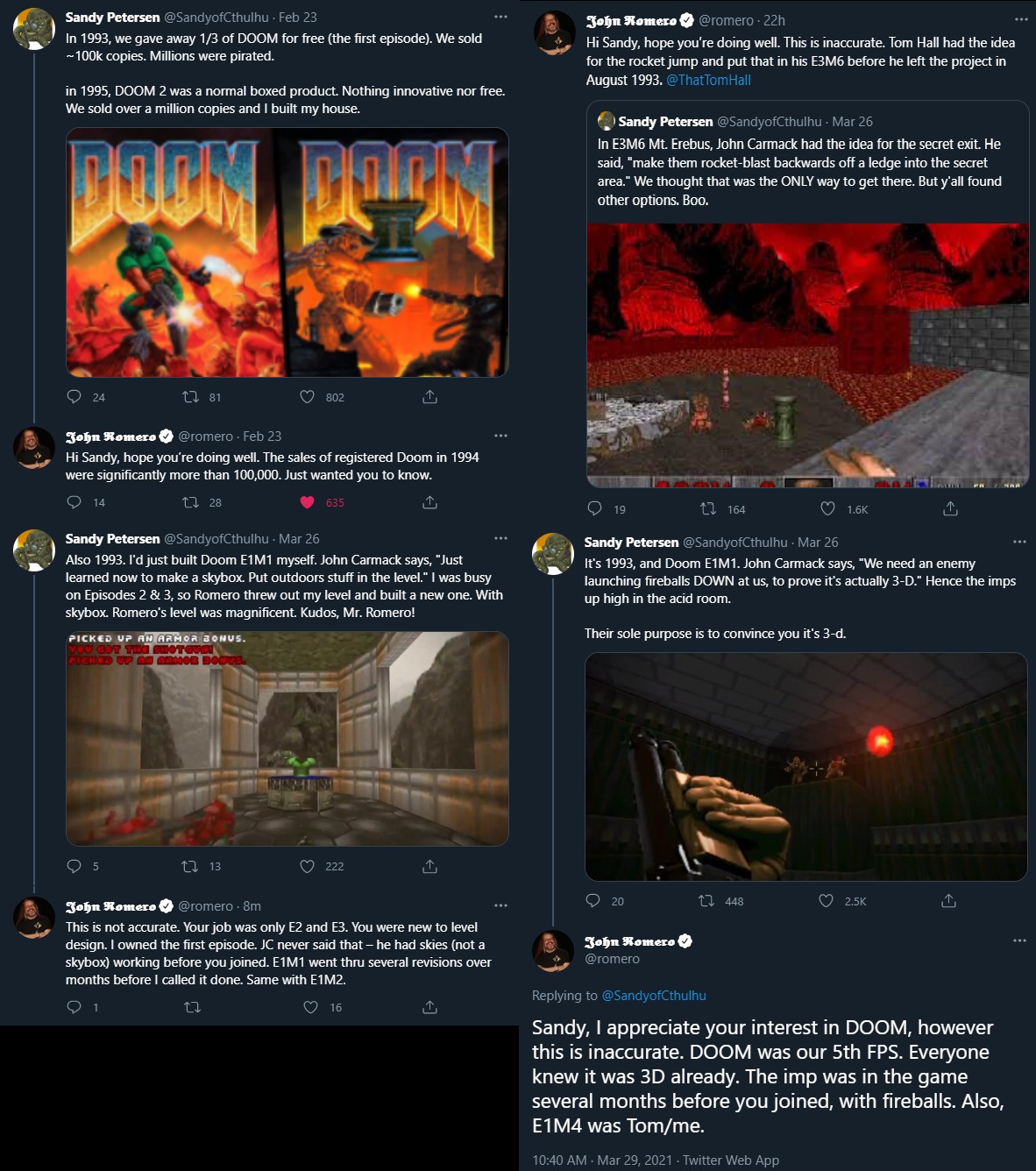Unlike John Romero's tweet with 635 likes

(x=307, y=502)
